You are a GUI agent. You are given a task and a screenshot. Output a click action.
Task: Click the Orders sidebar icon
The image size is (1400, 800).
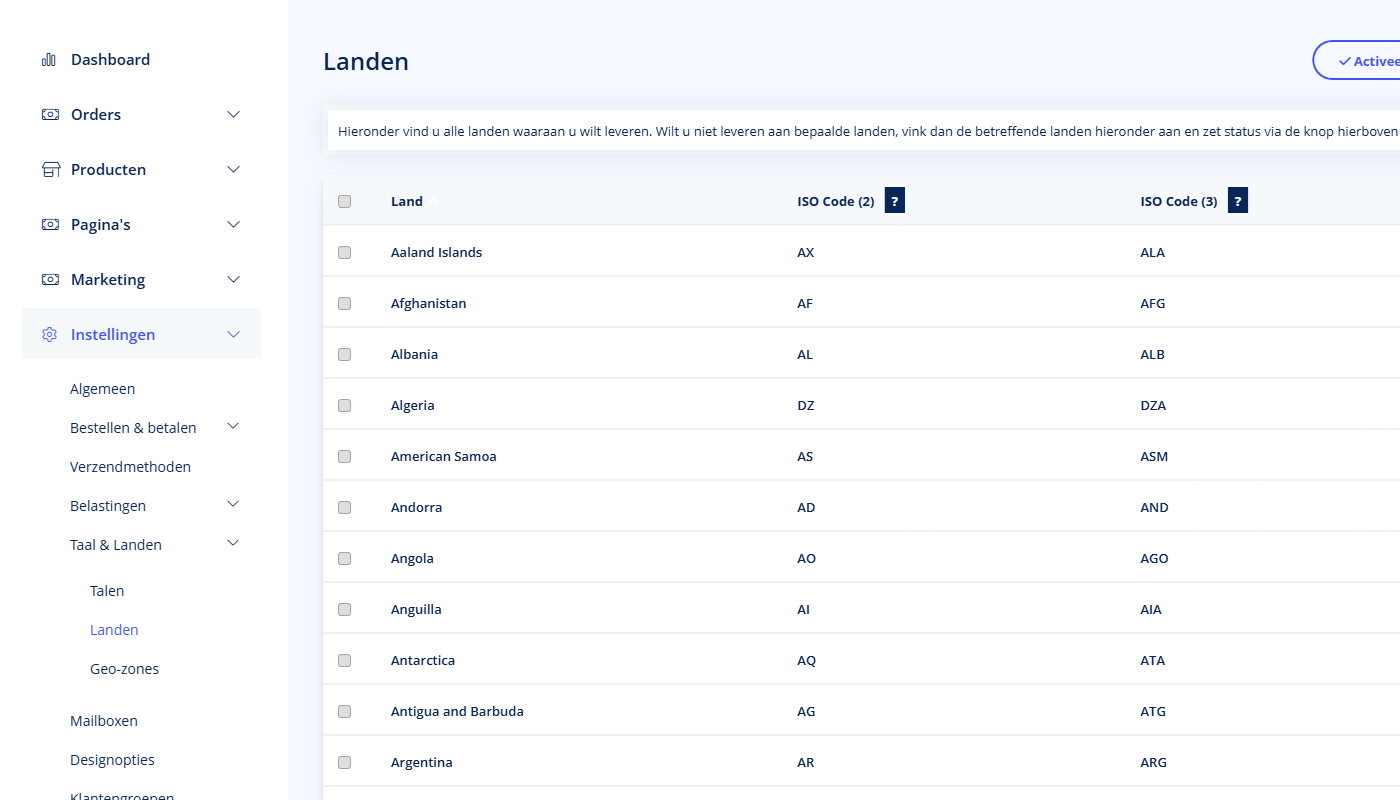point(49,114)
